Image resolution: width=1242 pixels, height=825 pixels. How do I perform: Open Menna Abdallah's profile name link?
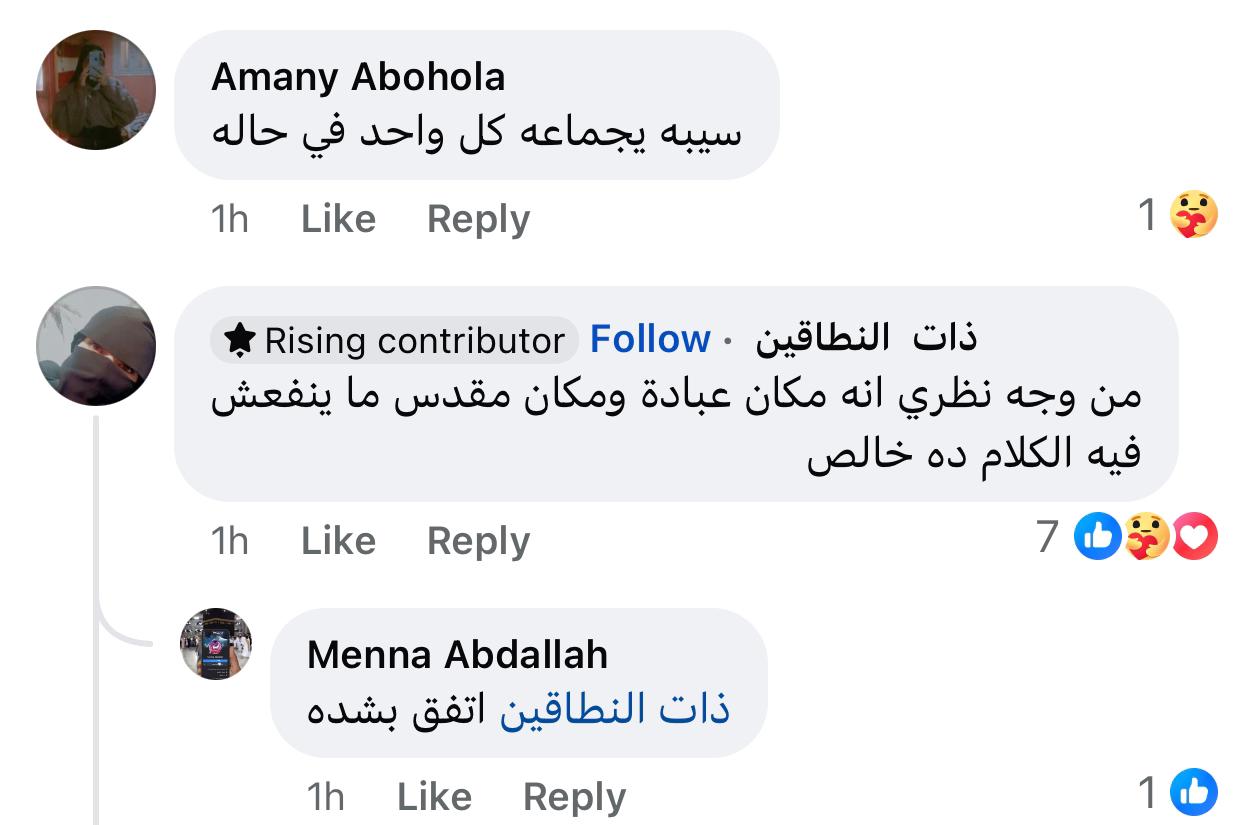click(x=457, y=655)
